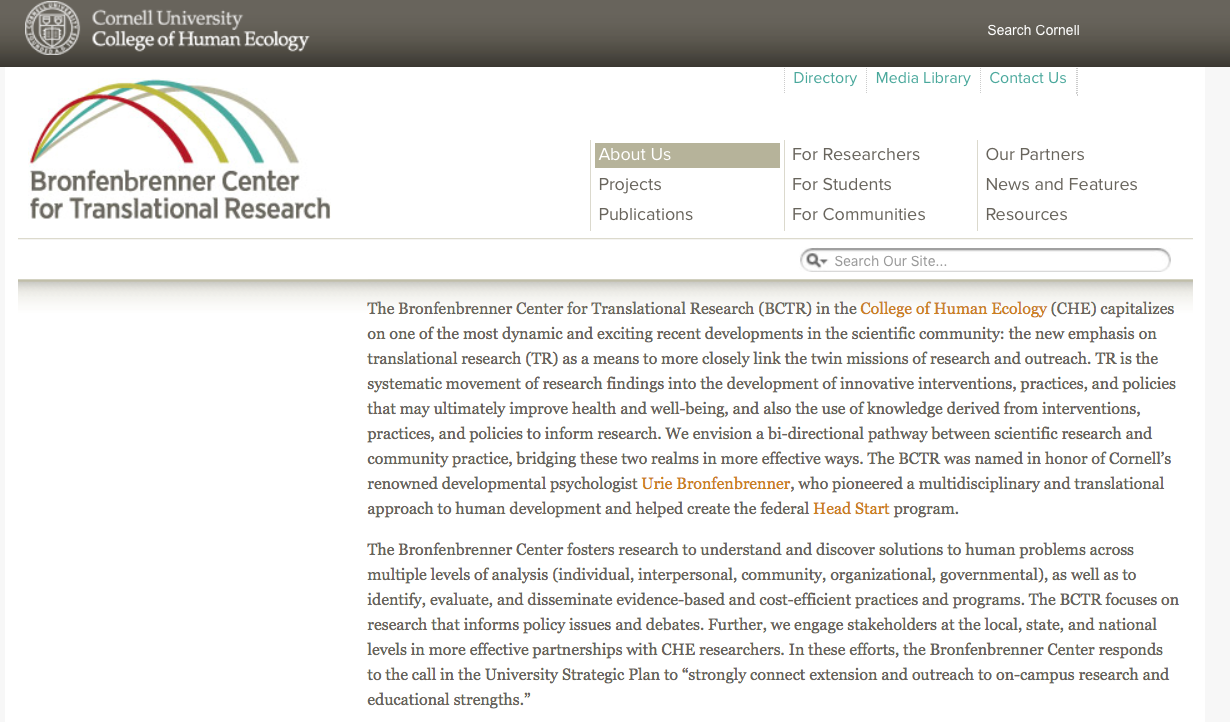This screenshot has height=722, width=1230.
Task: Follow the College of Human Ecology text link
Action: point(953,309)
